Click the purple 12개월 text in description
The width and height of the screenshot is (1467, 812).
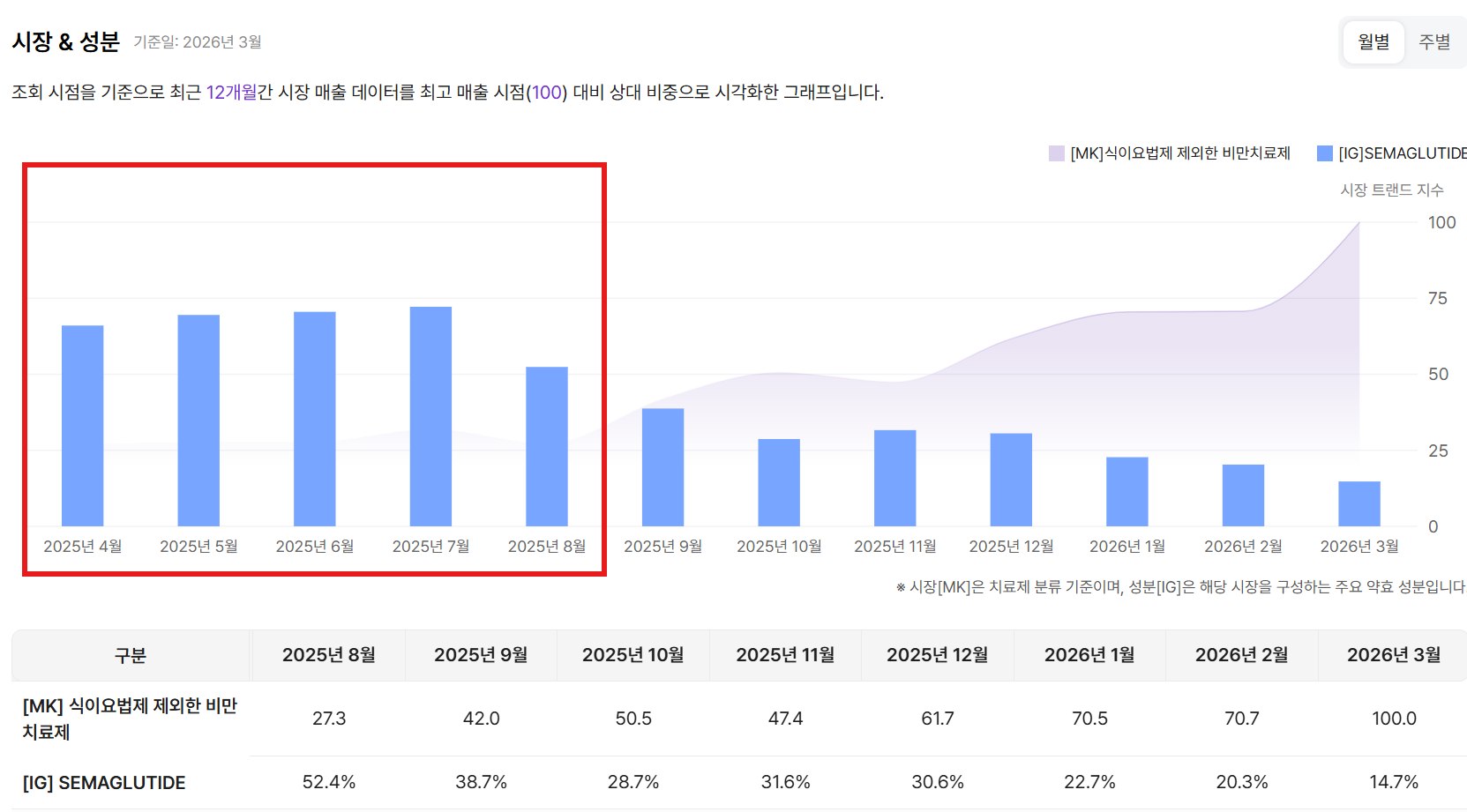pyautogui.click(x=231, y=93)
